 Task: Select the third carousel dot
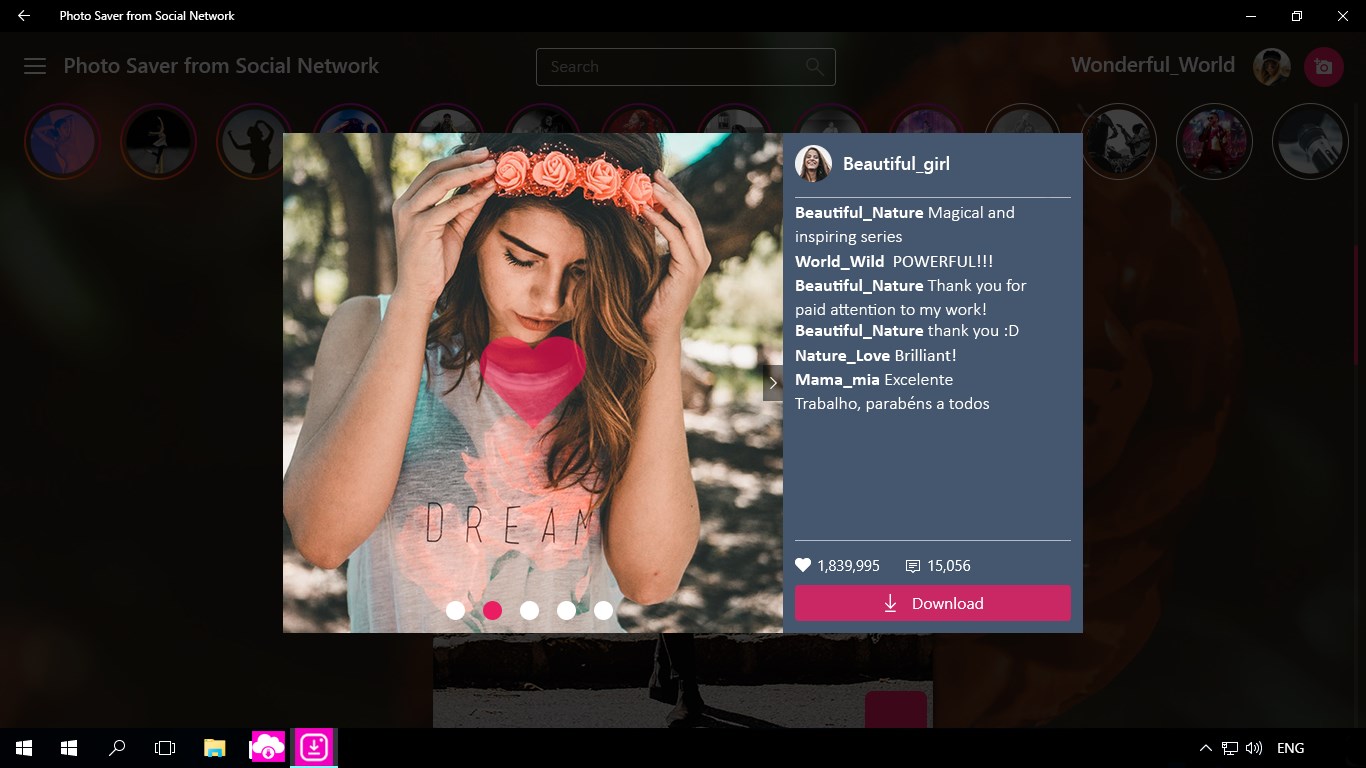530,610
